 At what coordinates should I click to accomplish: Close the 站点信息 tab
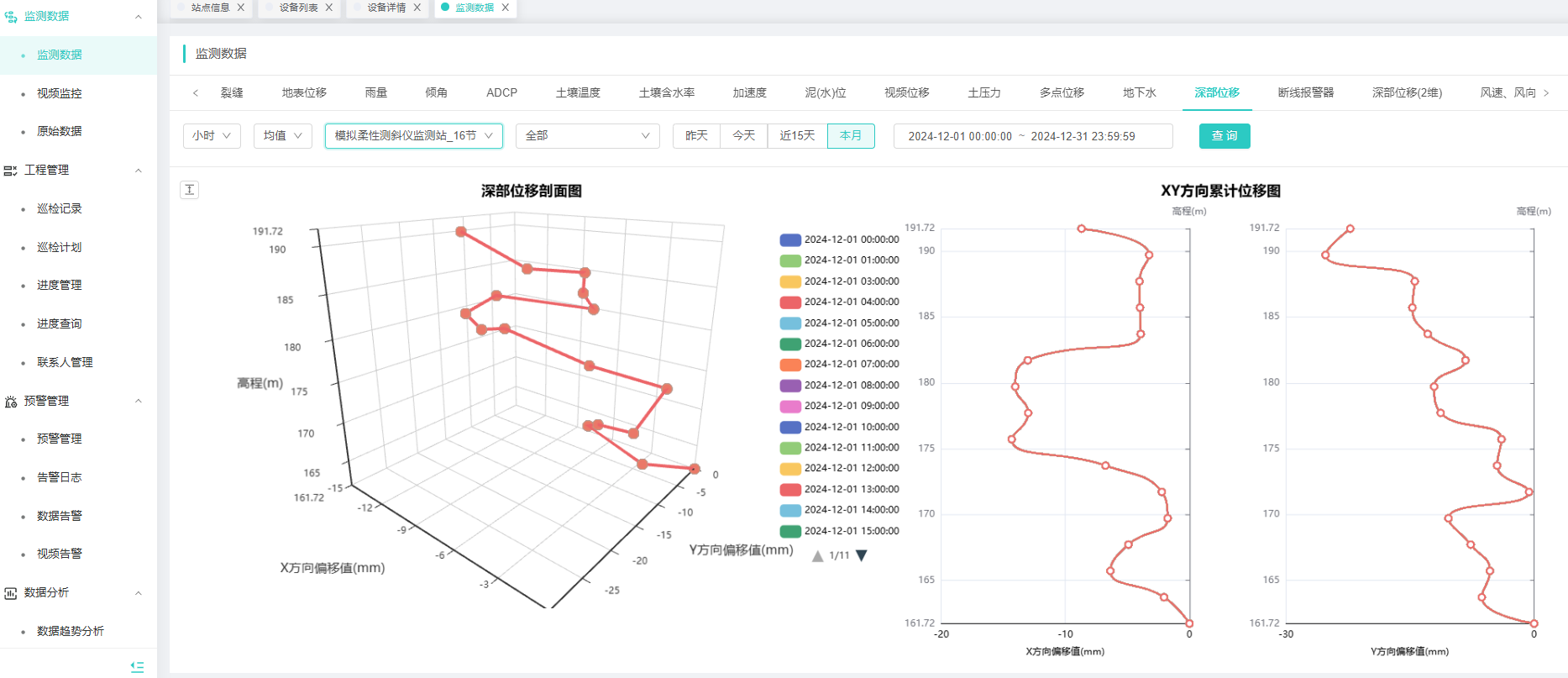tap(241, 8)
